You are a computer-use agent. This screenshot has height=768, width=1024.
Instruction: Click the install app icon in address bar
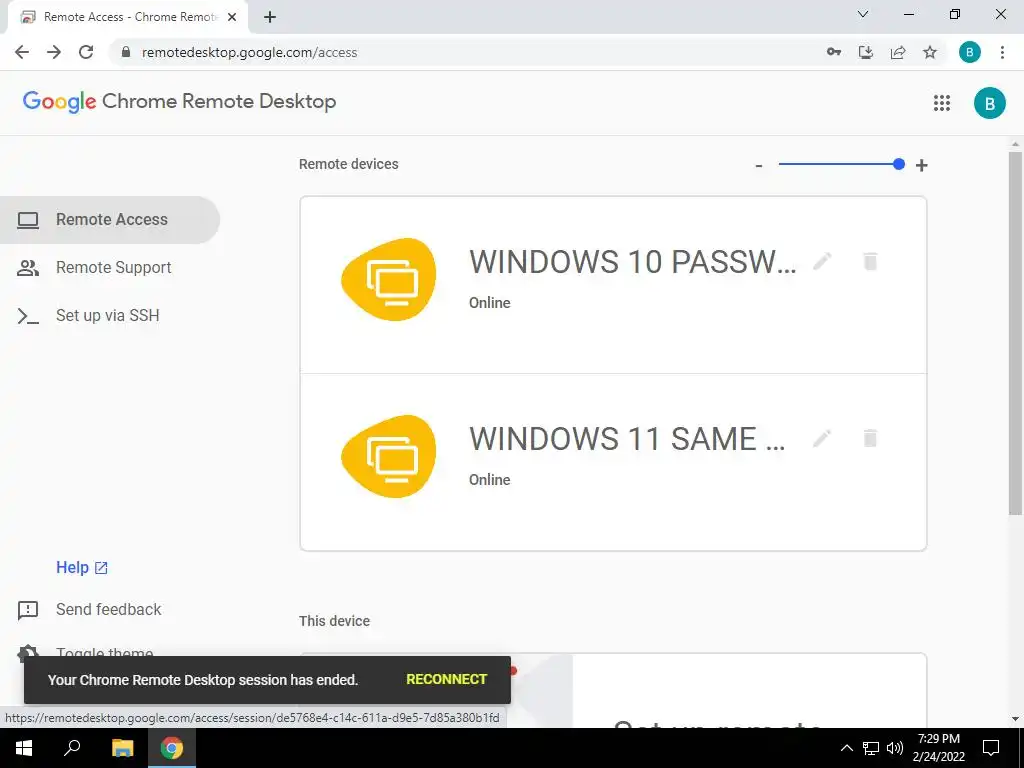pos(866,52)
